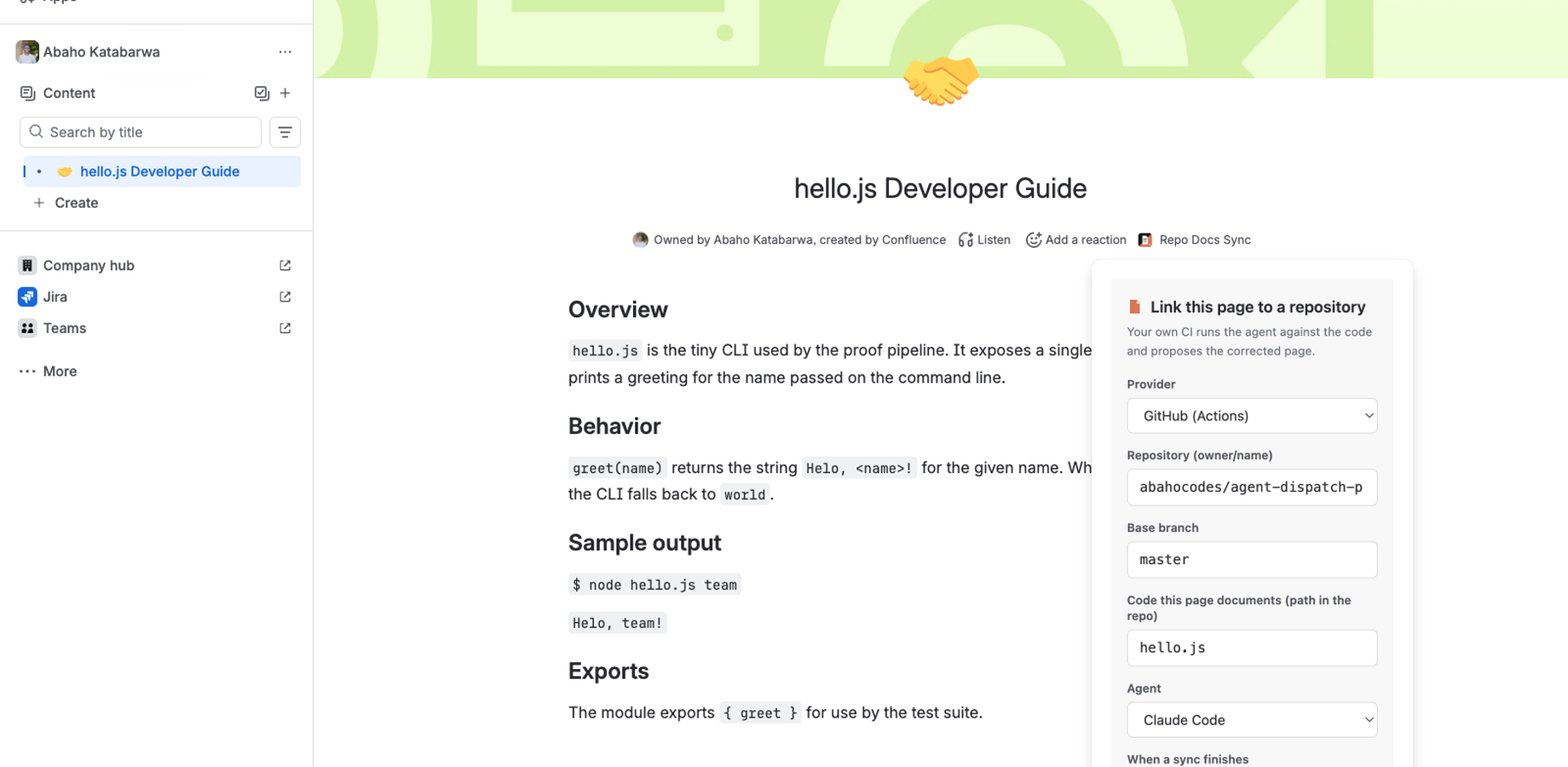The width and height of the screenshot is (1568, 767).
Task: Click the page handshake emoji header
Action: [x=941, y=80]
